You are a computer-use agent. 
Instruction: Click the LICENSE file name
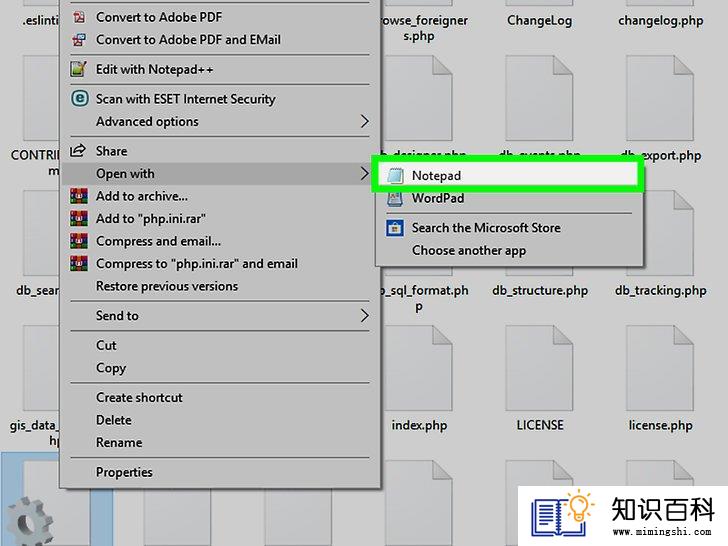point(540,425)
